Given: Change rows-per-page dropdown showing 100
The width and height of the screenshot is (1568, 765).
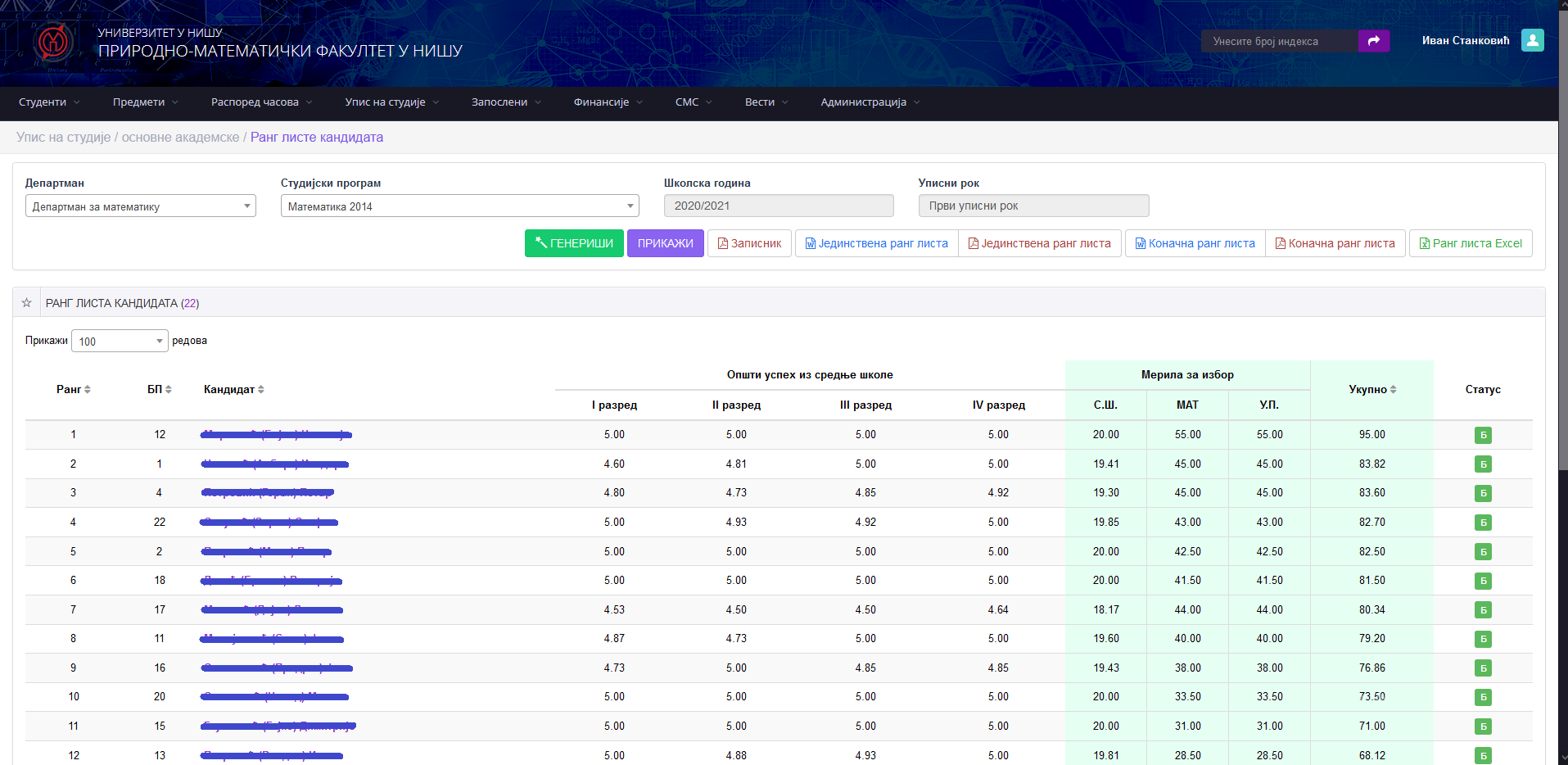Looking at the screenshot, I should [120, 342].
